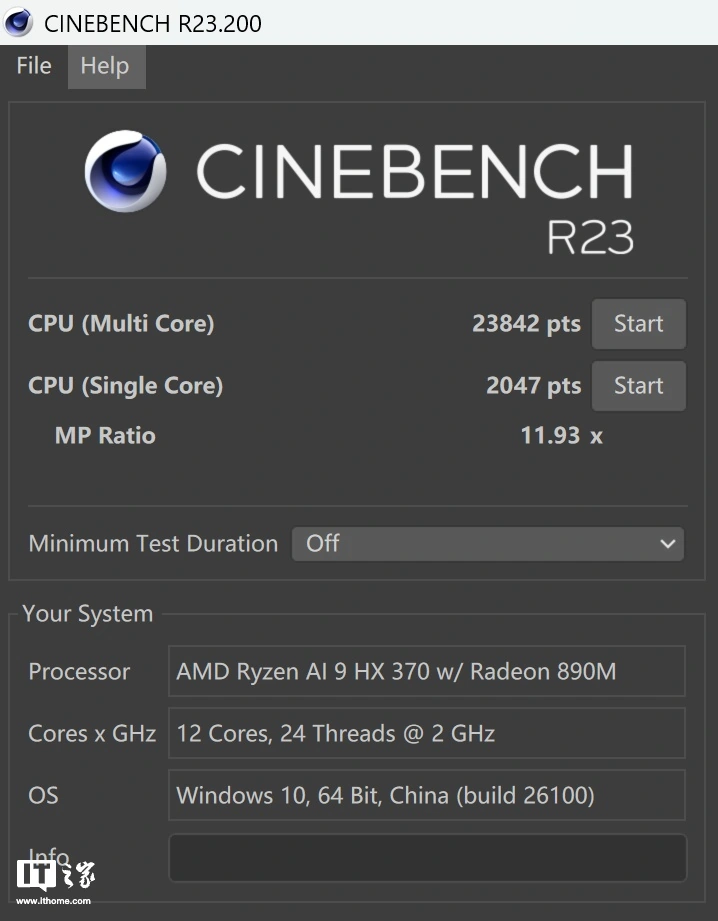Viewport: 718px width, 921px height.
Task: Click the Info text input field
Action: 427,858
